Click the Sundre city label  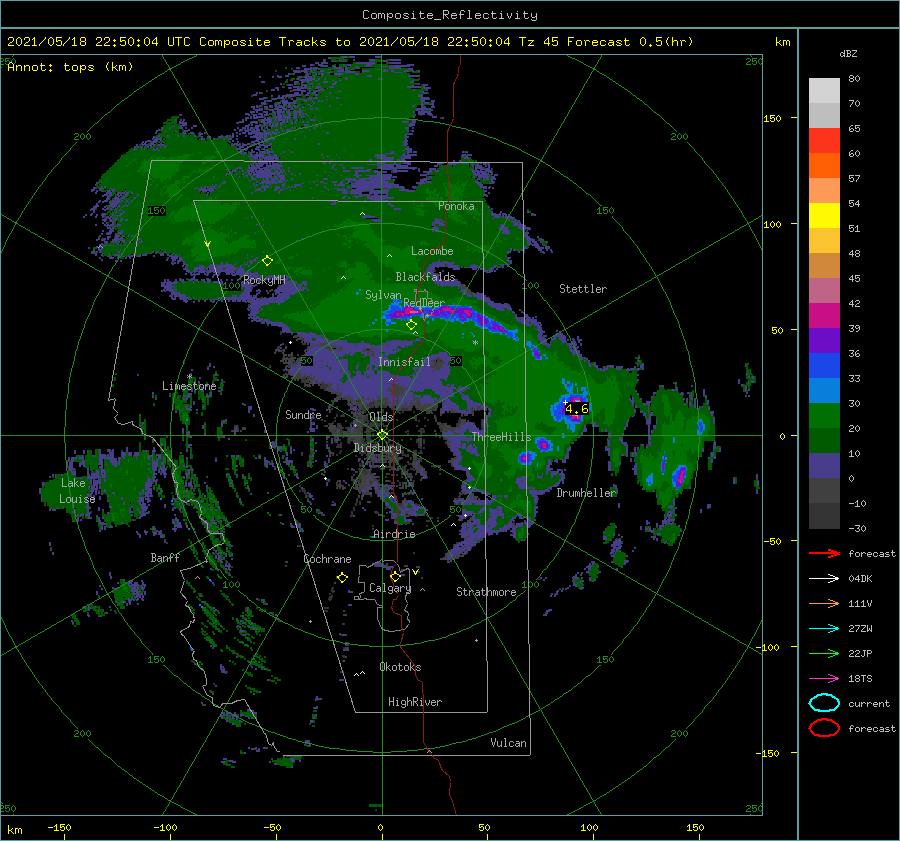(303, 414)
